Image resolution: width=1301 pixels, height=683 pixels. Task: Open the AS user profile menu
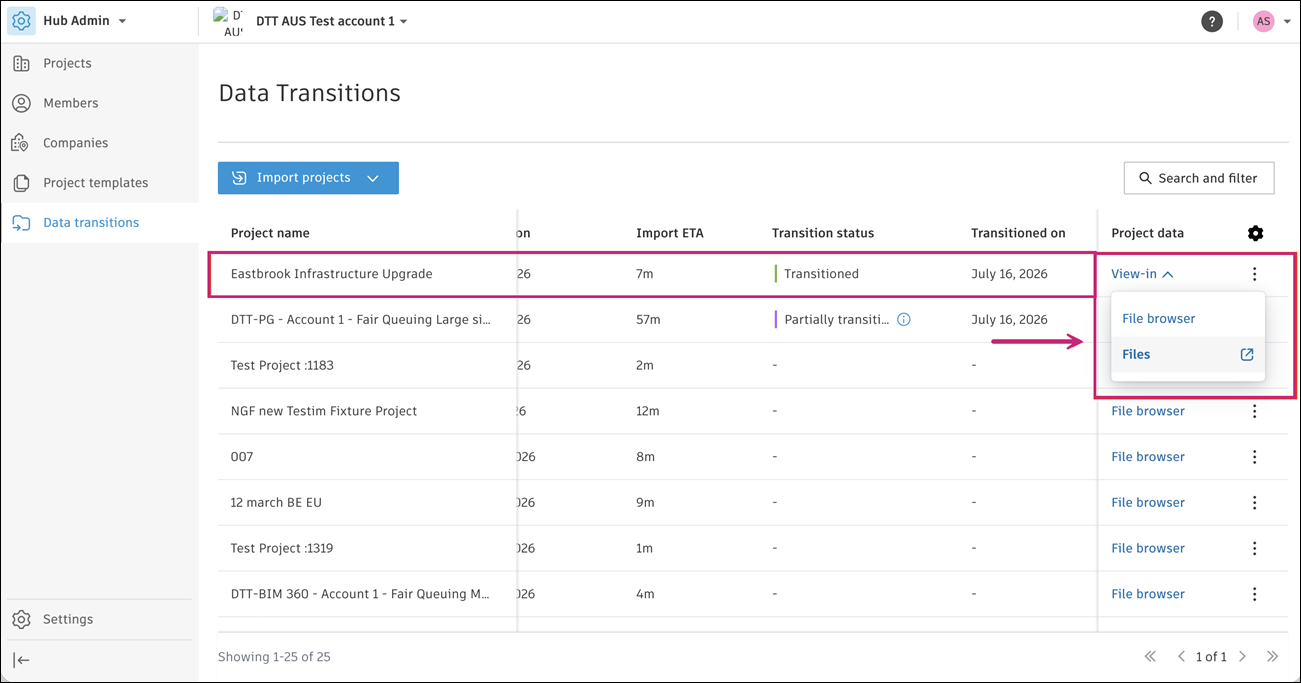click(1272, 21)
